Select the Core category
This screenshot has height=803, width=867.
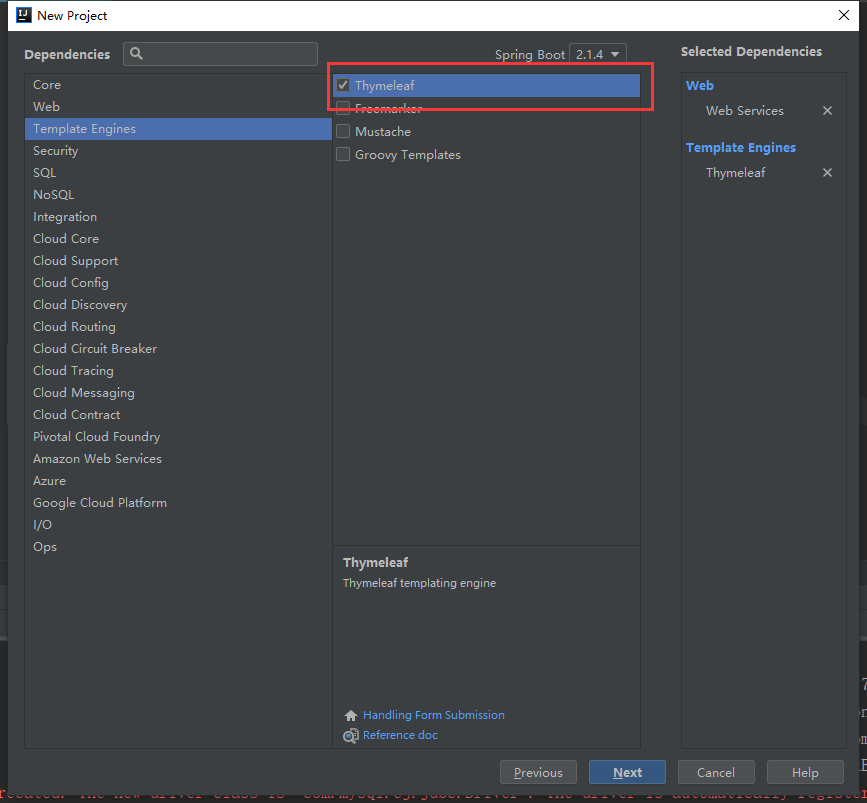pos(178,85)
